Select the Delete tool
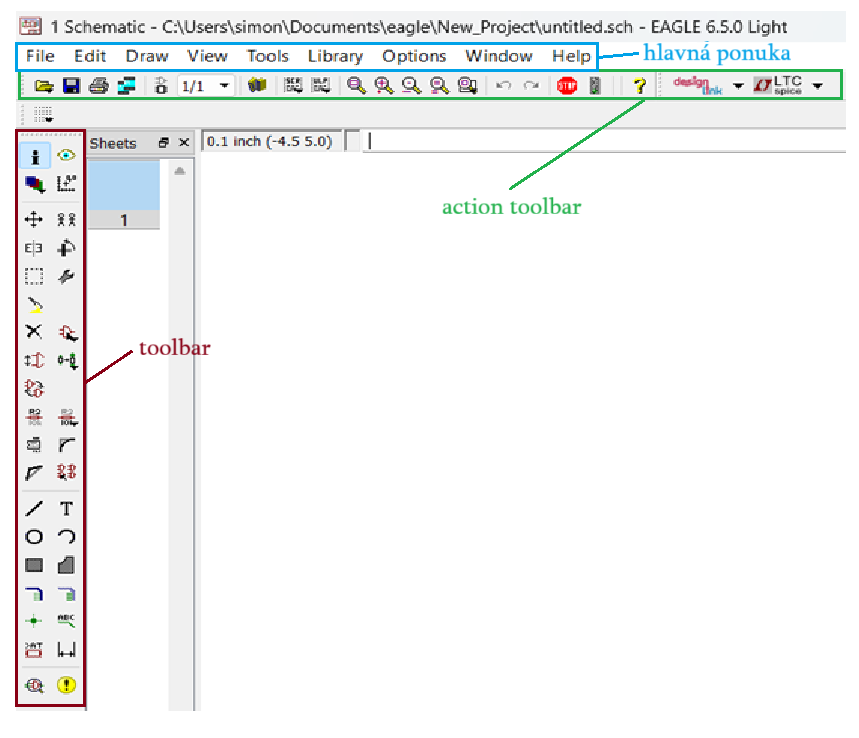The width and height of the screenshot is (859, 738). point(33,331)
